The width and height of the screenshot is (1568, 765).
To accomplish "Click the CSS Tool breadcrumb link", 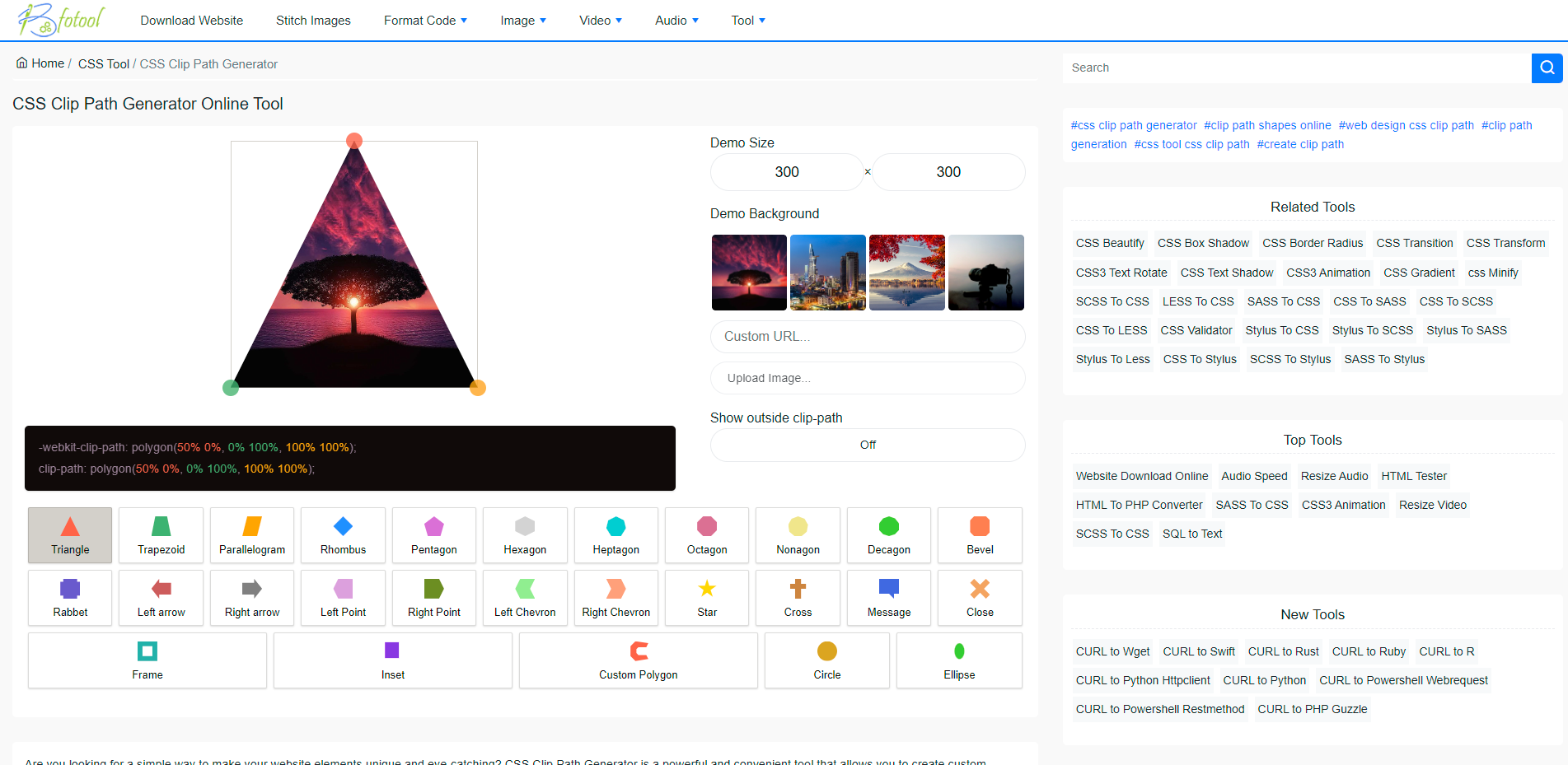I will click(x=104, y=64).
